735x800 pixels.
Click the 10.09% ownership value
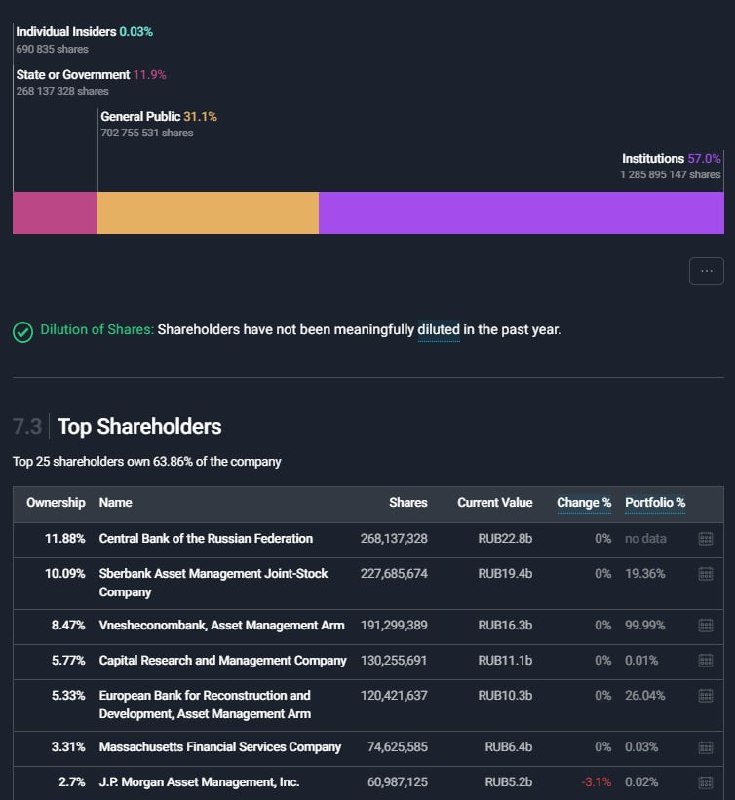[x=65, y=574]
